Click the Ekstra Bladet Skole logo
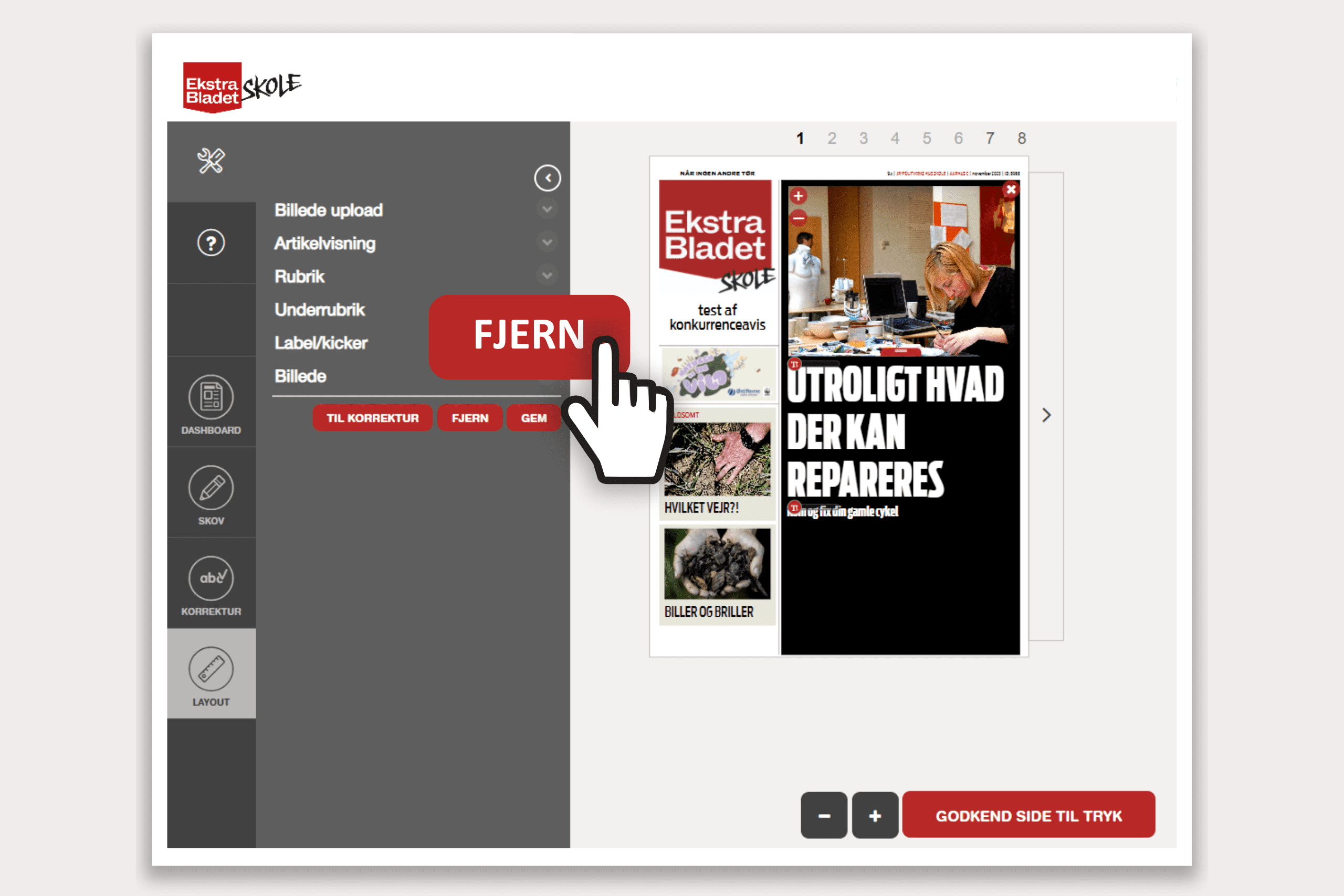 pos(241,88)
